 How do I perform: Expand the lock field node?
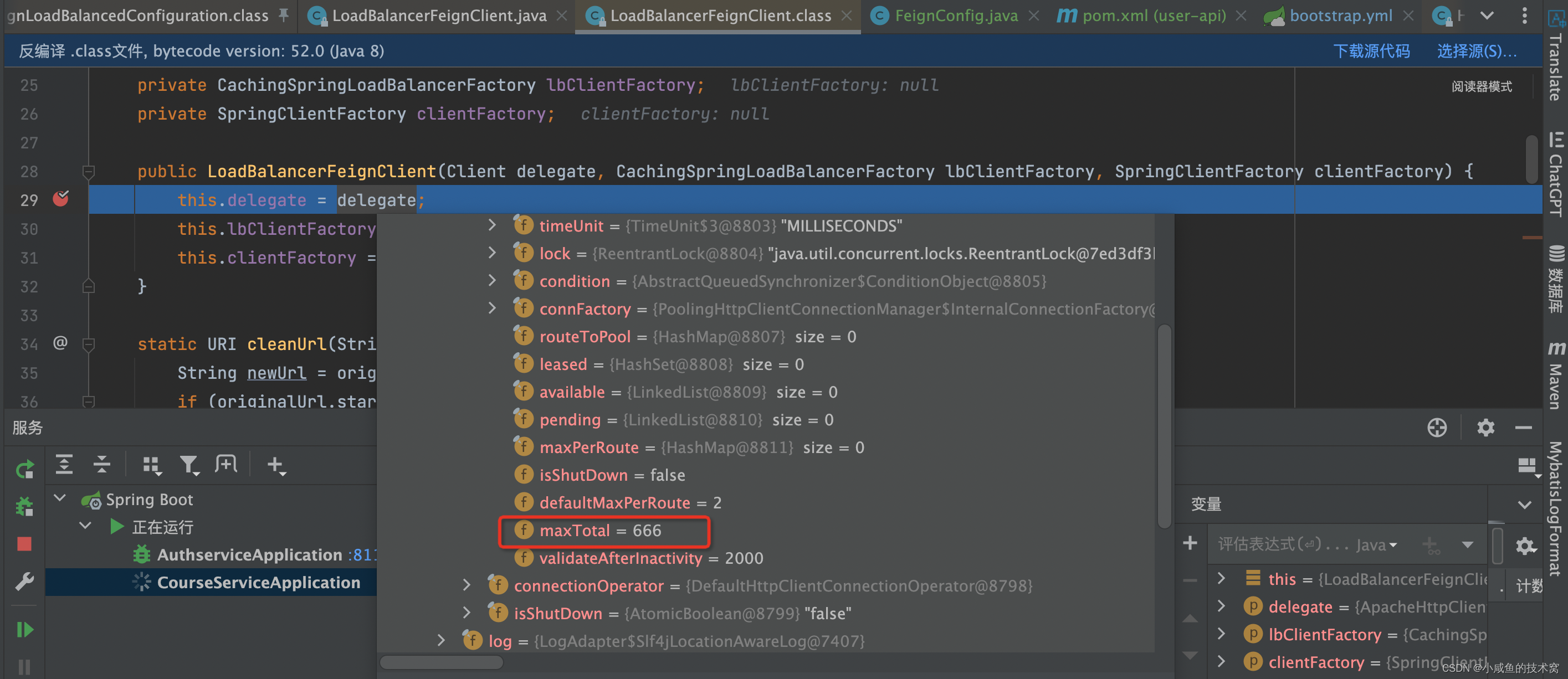(x=492, y=253)
